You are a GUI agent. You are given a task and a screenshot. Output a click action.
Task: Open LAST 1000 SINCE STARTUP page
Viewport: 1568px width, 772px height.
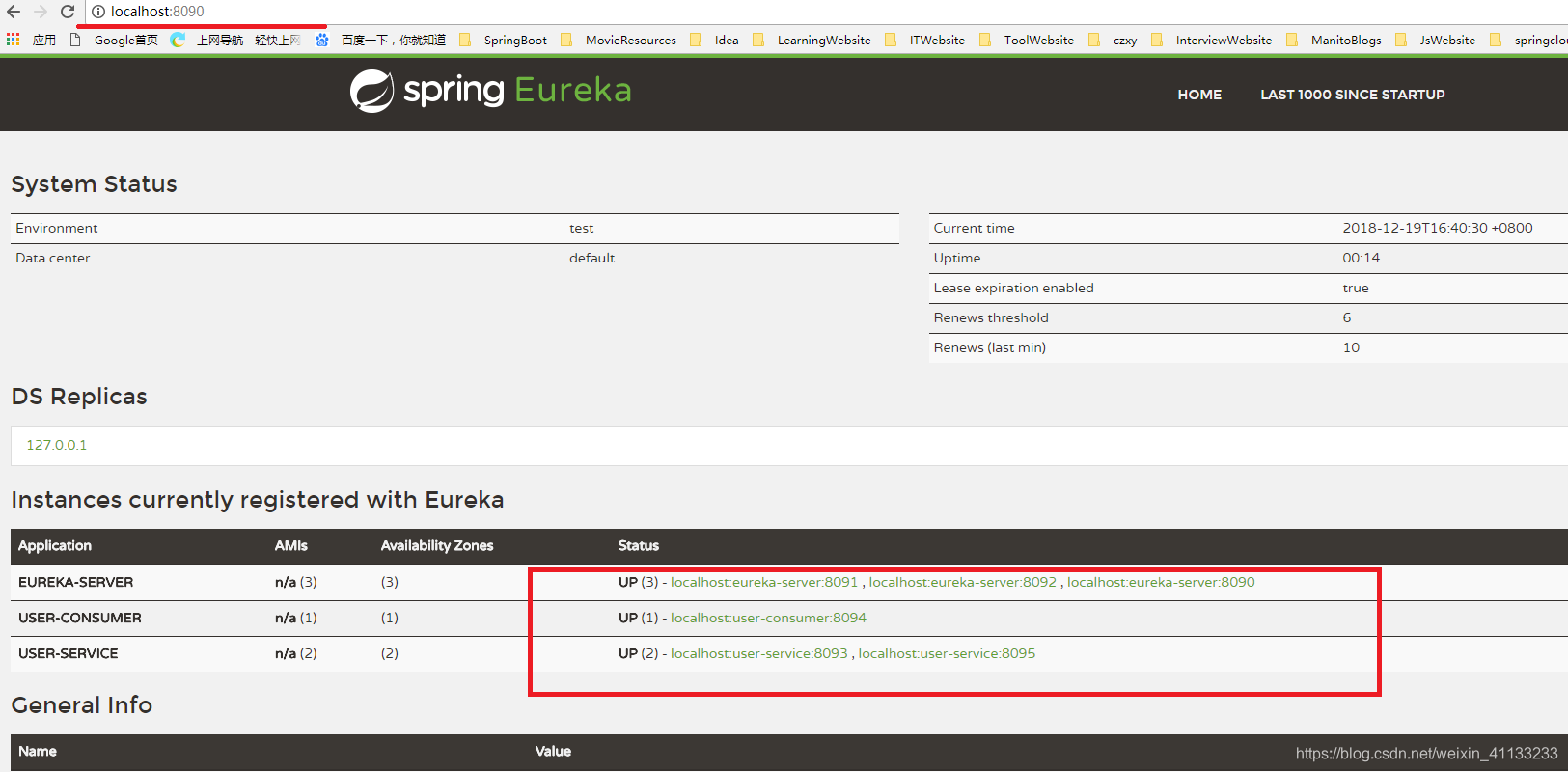point(1352,95)
